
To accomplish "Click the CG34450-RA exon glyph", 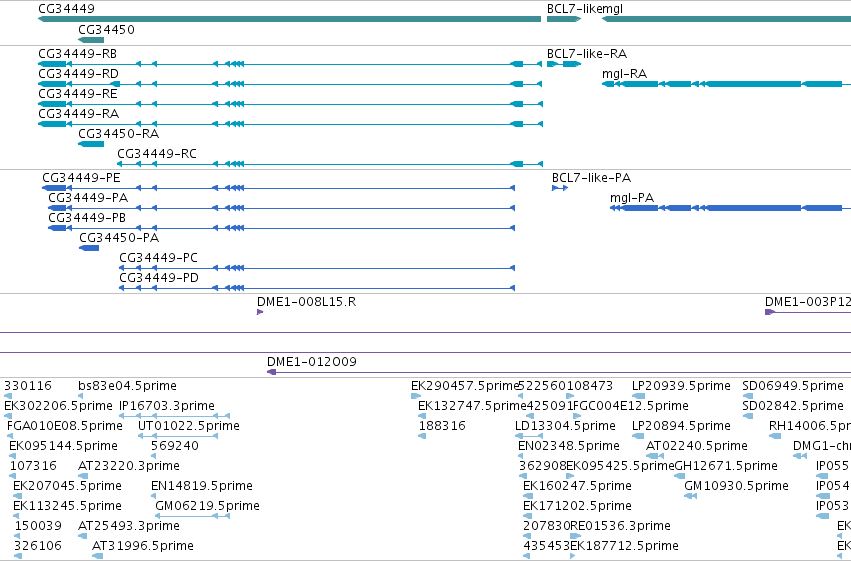I will click(x=91, y=144).
